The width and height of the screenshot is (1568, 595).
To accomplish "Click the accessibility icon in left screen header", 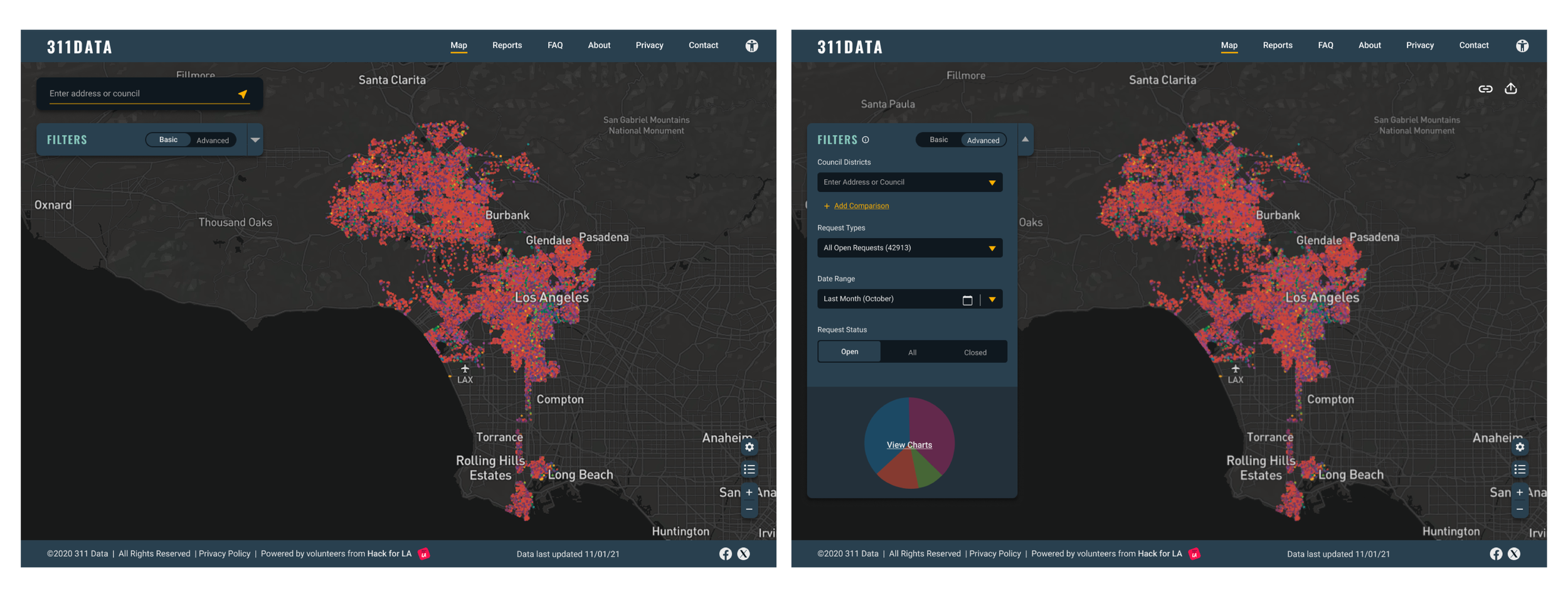I will point(751,46).
